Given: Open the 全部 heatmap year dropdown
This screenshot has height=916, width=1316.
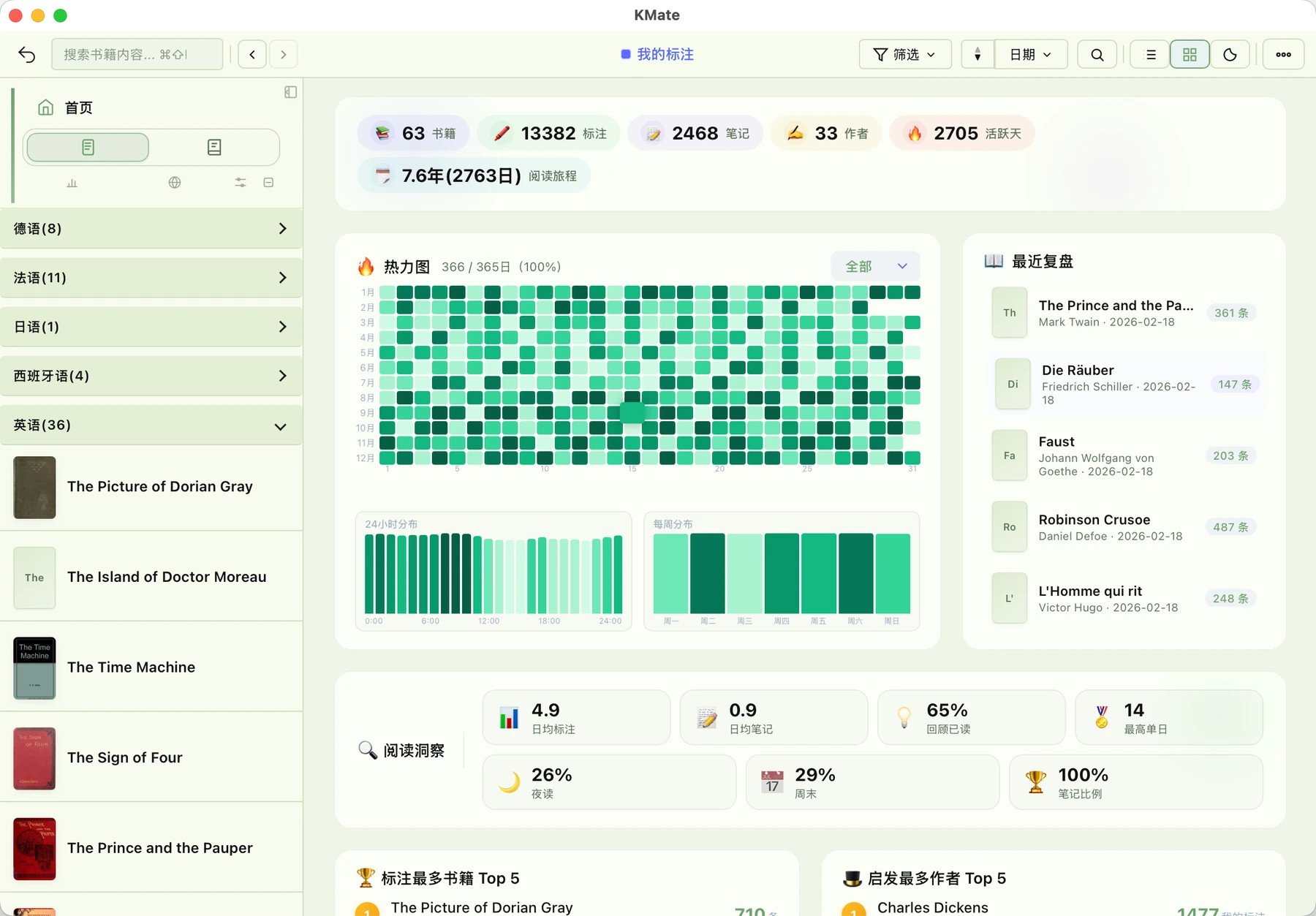Looking at the screenshot, I should click(875, 267).
